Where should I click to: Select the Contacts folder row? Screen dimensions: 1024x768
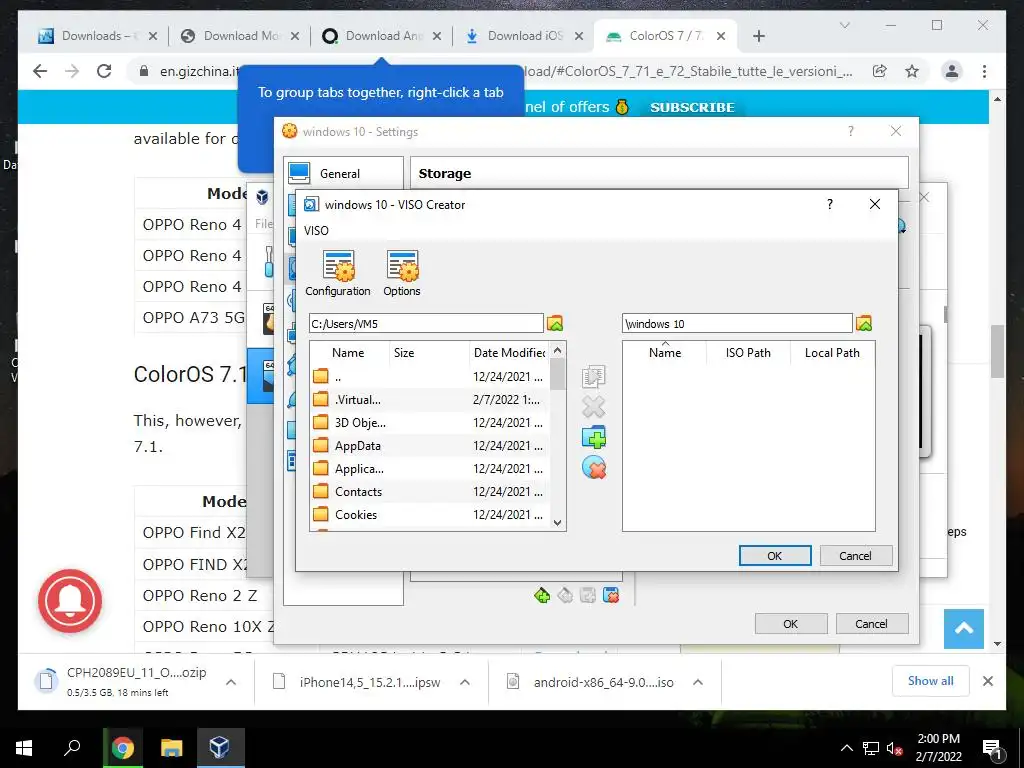coord(429,491)
